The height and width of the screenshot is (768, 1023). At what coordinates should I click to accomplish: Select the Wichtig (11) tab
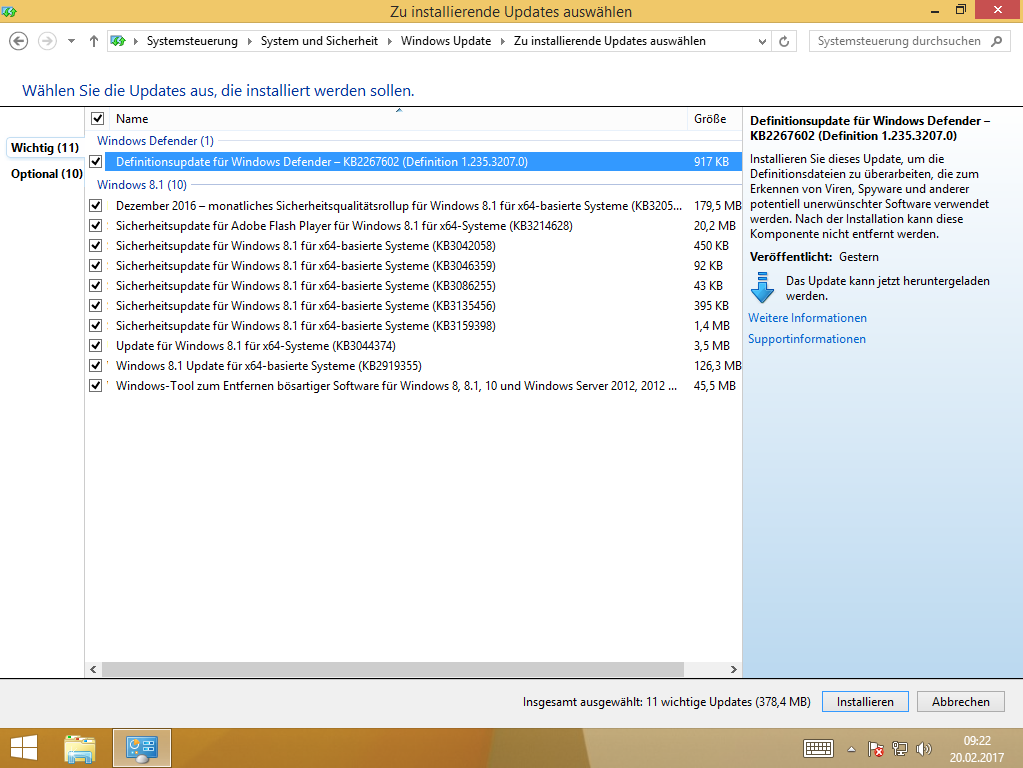point(44,147)
